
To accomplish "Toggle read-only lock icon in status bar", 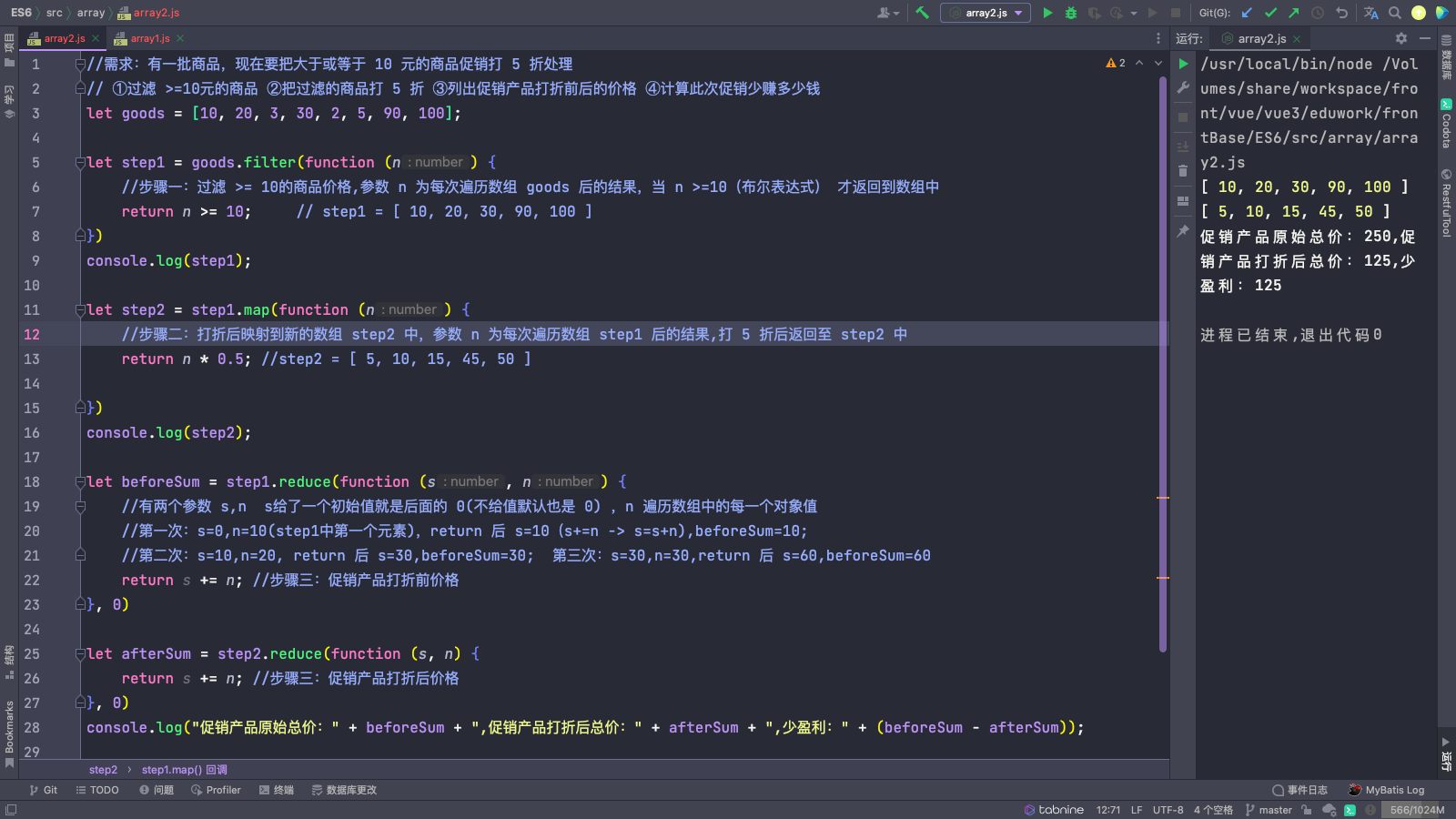I will pos(1306,810).
